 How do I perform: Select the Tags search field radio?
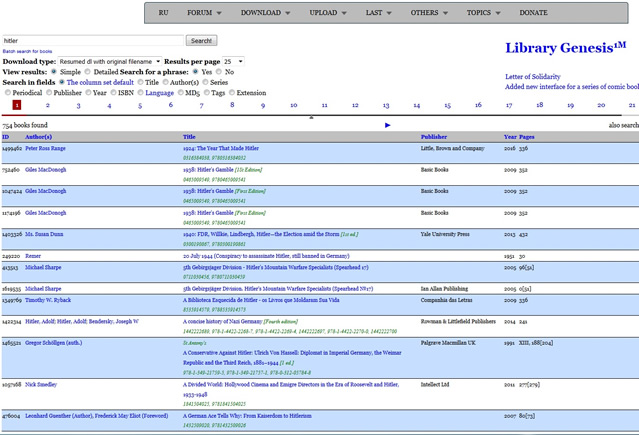click(207, 93)
